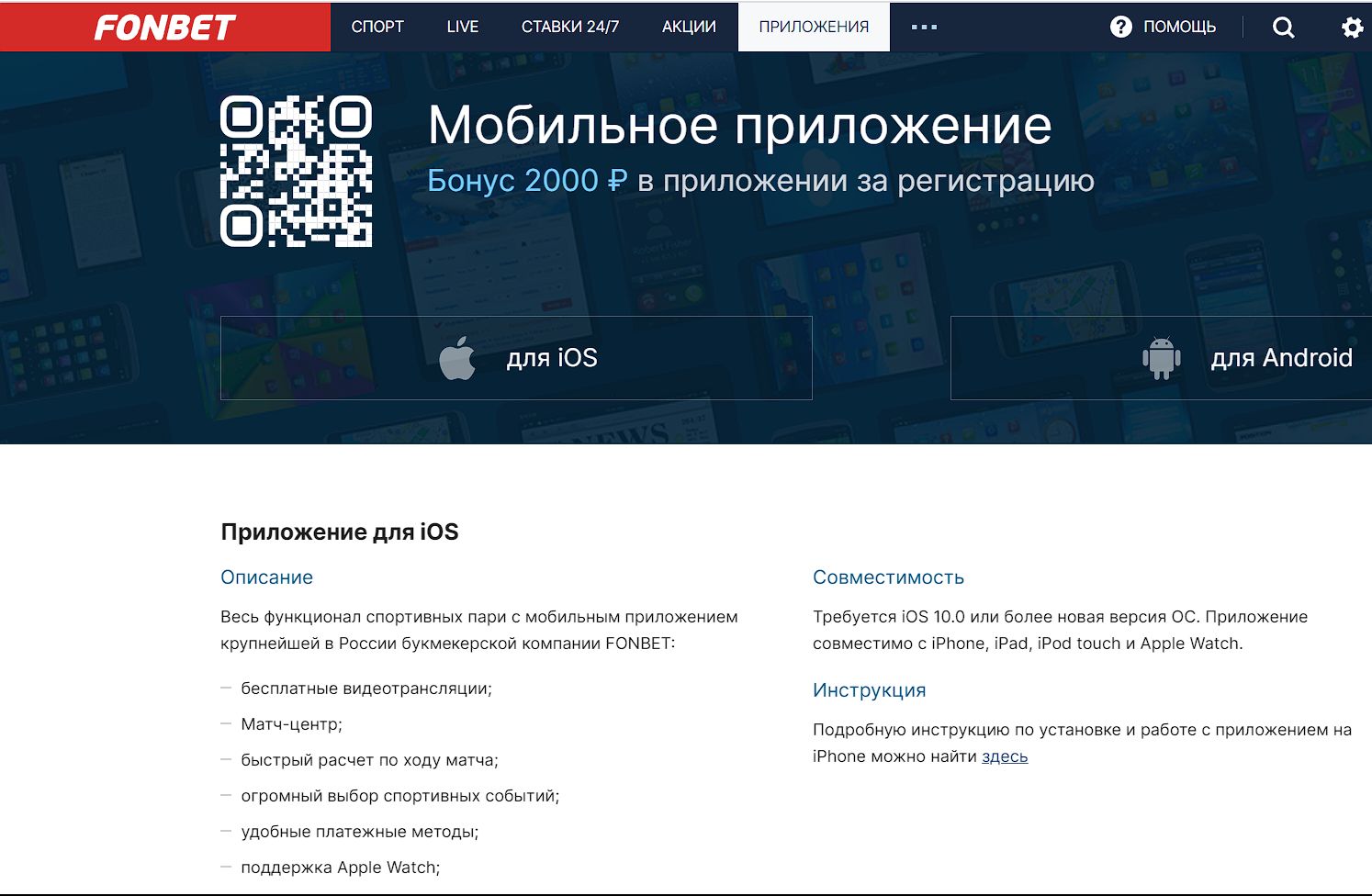Viewport: 1372px width, 896px height.
Task: Open the search magnifier icon
Action: click(x=1284, y=28)
